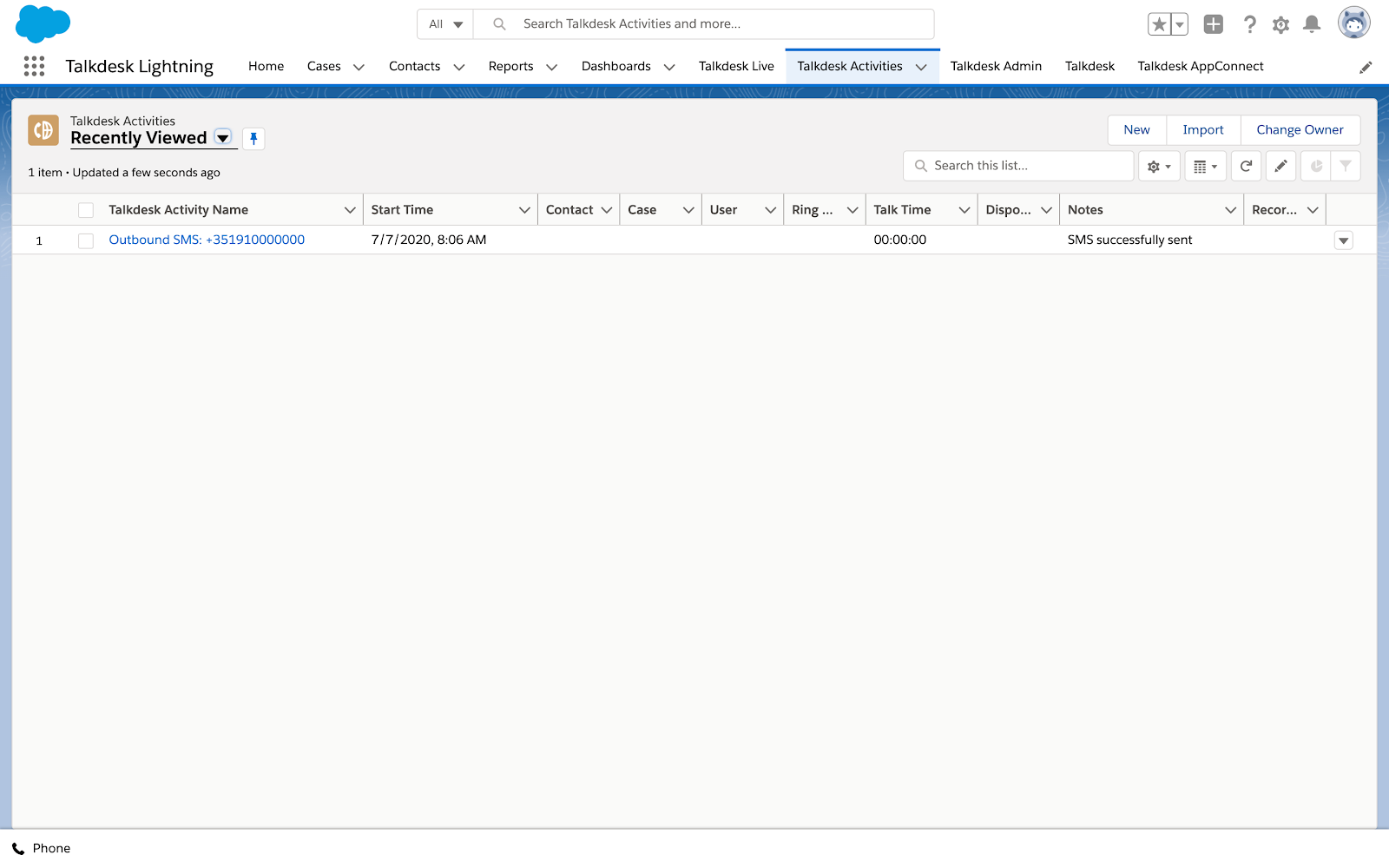
Task: Open row actions for Outbound SMS row
Action: (1344, 240)
